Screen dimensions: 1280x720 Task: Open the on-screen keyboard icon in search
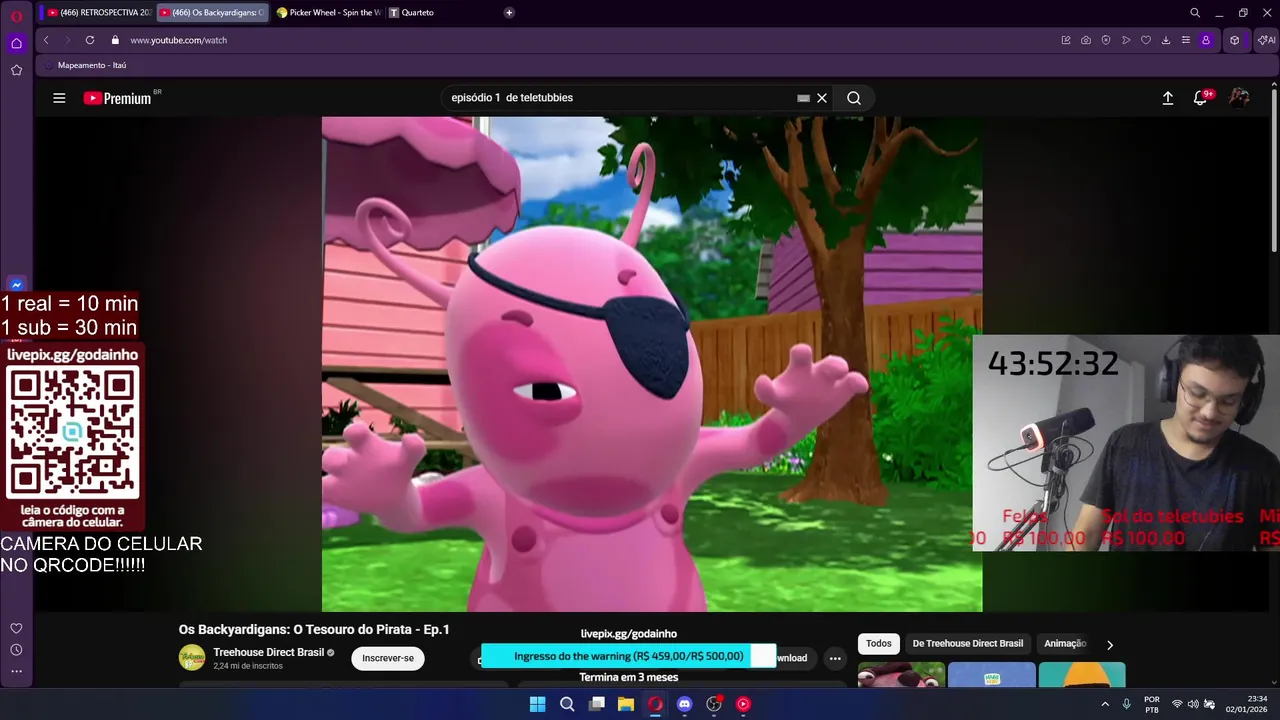point(803,98)
